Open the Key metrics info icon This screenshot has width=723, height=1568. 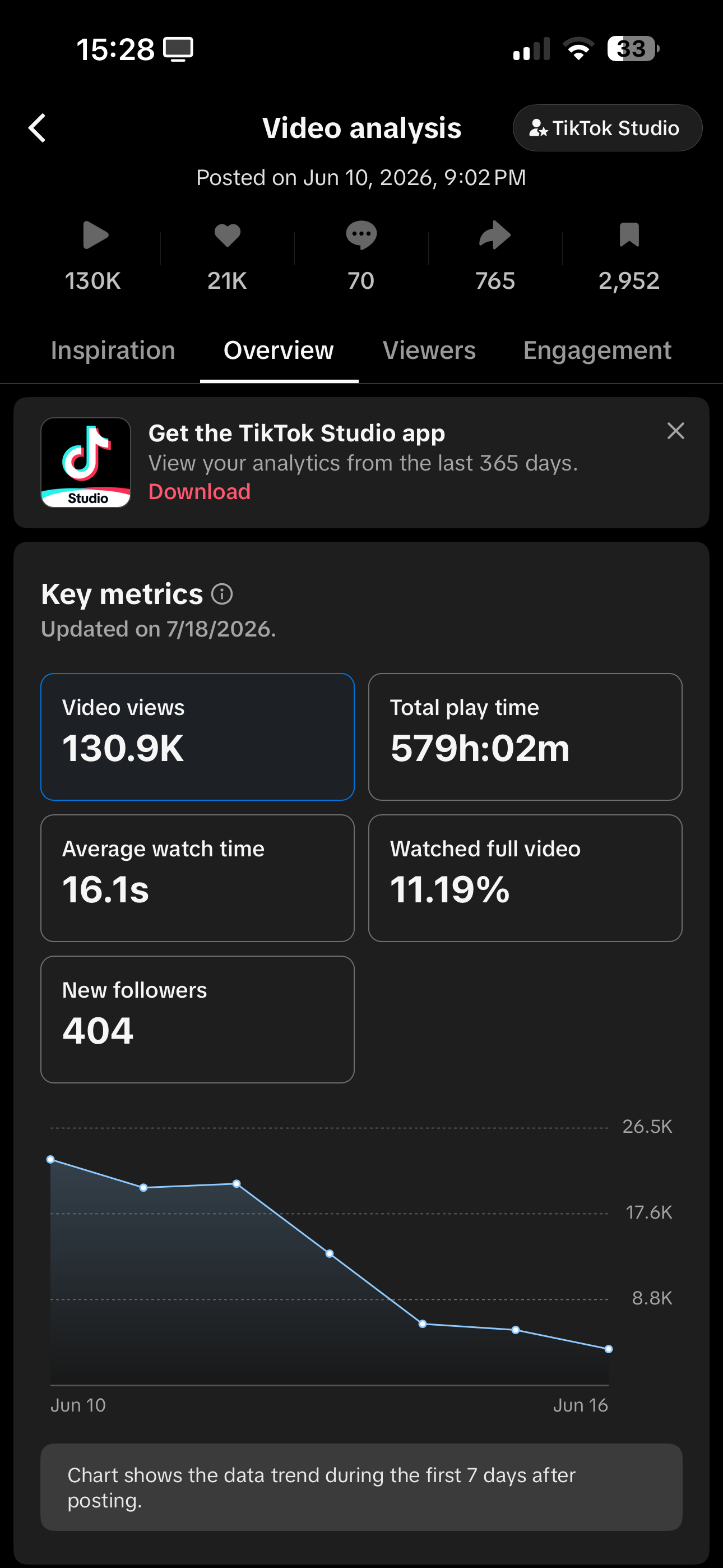point(222,594)
